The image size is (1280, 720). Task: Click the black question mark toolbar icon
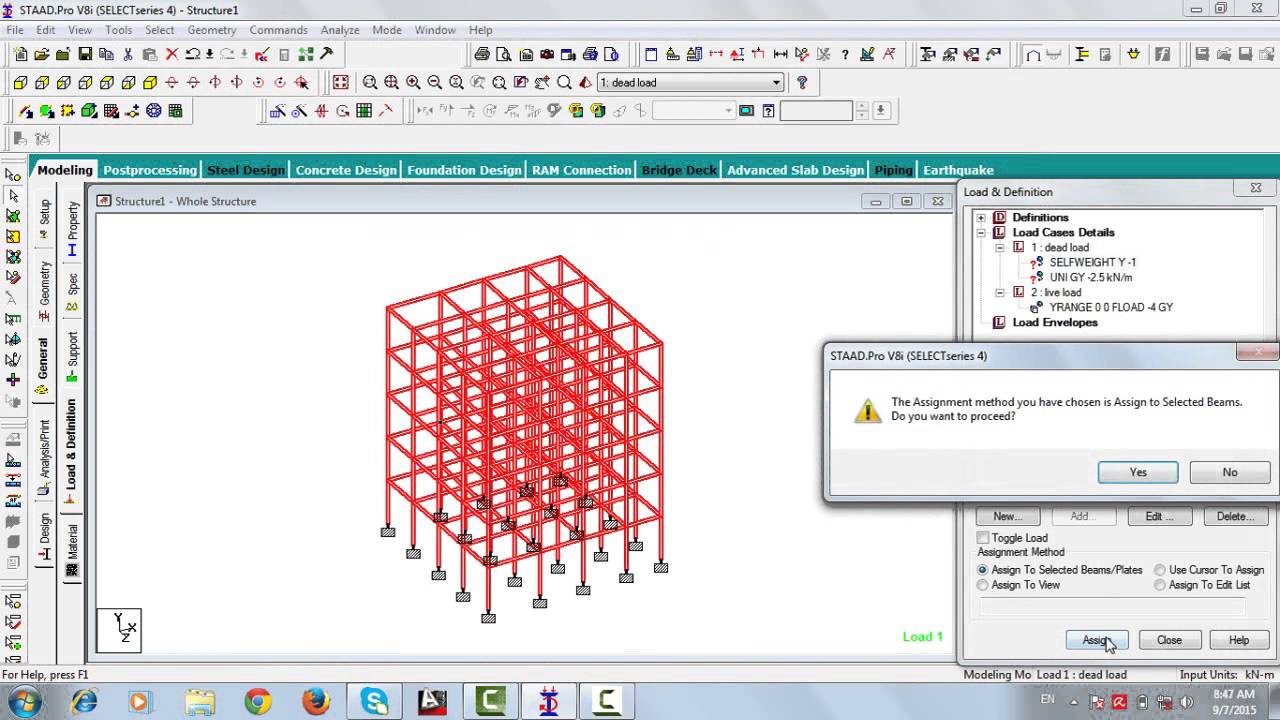pos(845,54)
